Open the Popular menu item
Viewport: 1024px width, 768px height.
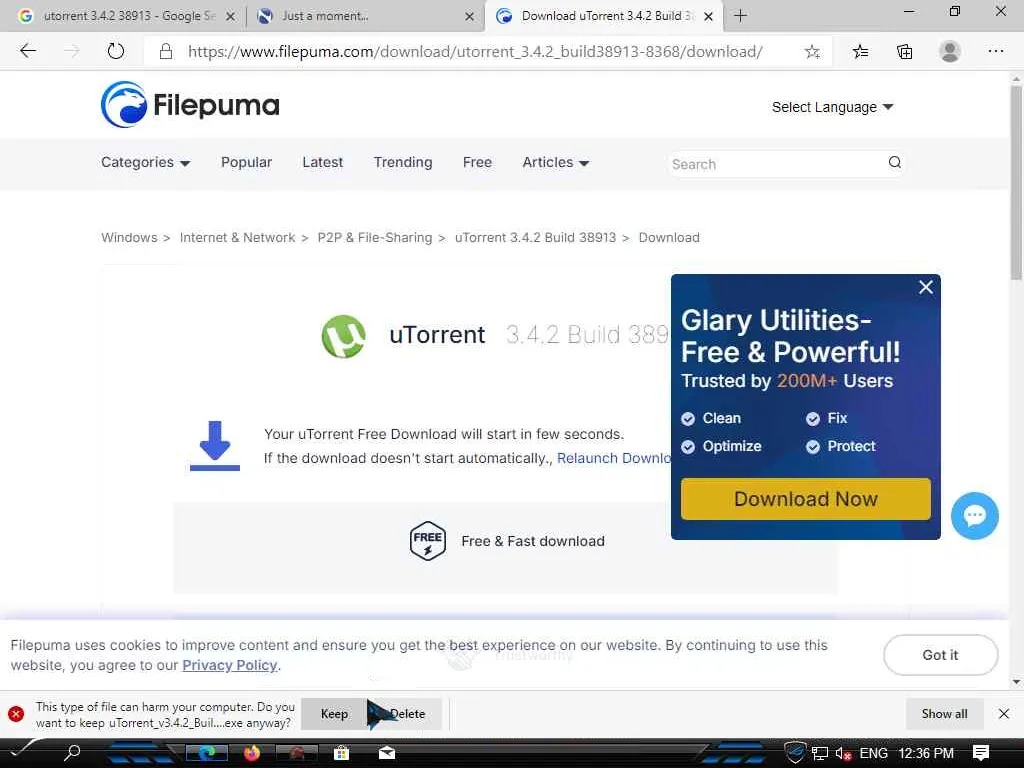click(246, 163)
